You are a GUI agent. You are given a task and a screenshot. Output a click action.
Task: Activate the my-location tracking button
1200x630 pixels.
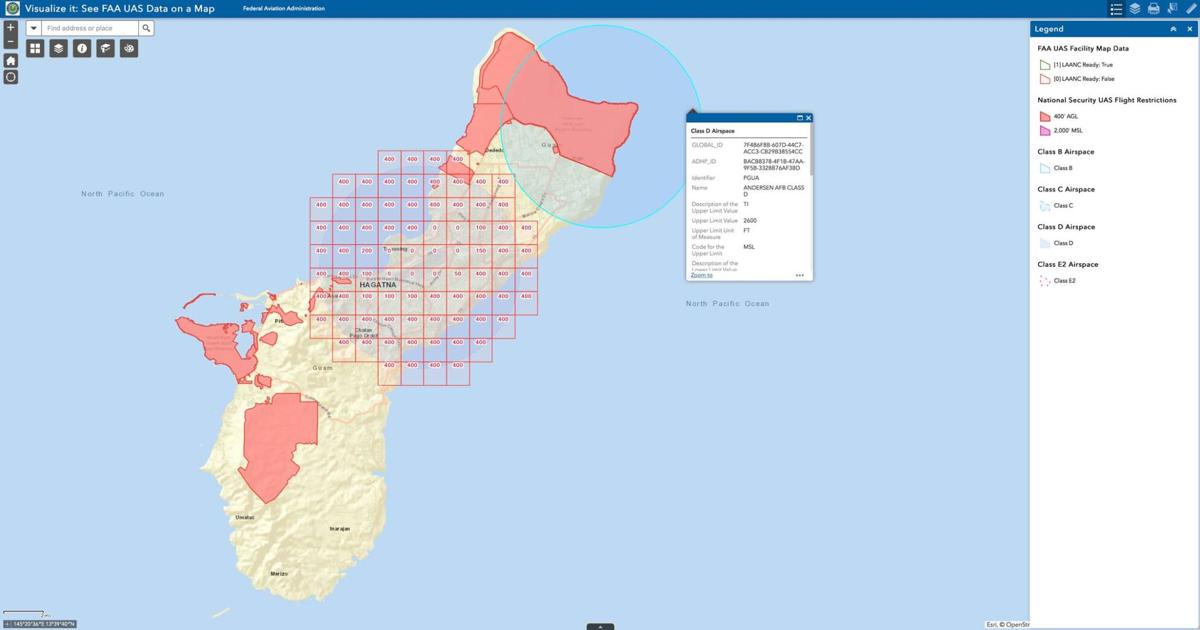pos(9,77)
